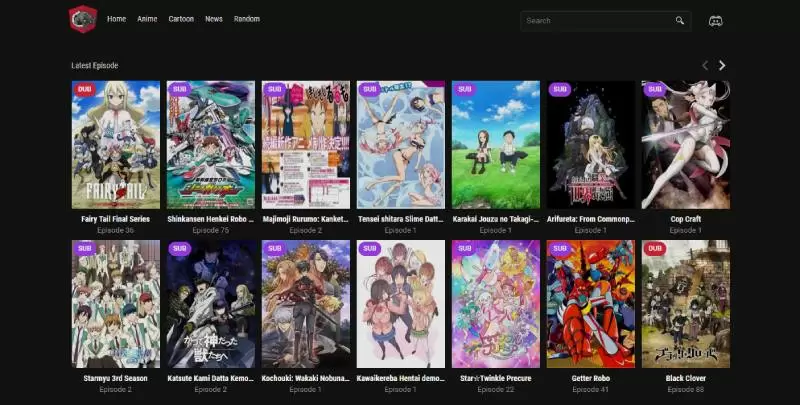Click the Black Clover title link
The height and width of the screenshot is (405, 800).
[686, 378]
